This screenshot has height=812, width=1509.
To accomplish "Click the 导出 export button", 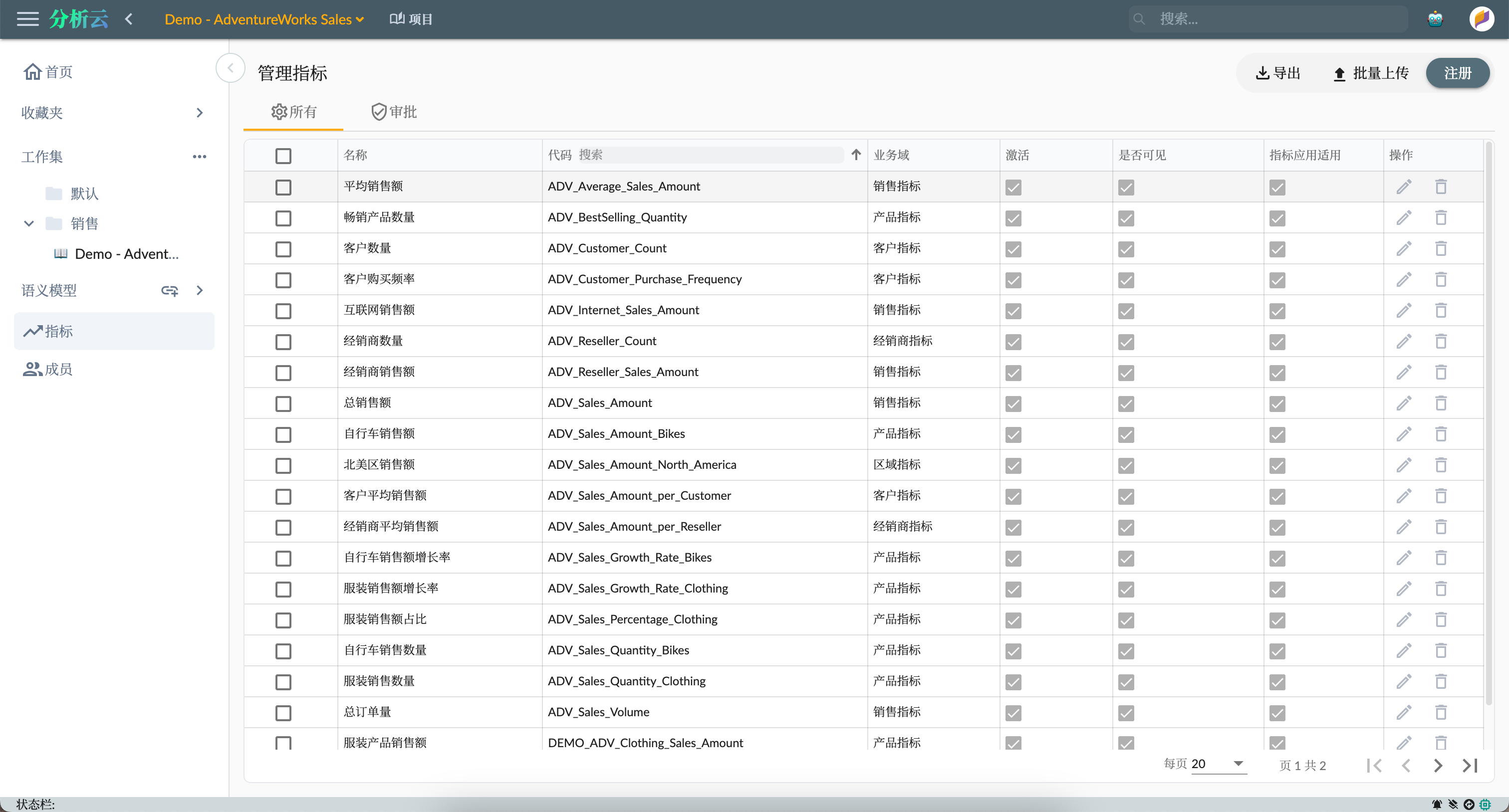I will coord(1279,73).
